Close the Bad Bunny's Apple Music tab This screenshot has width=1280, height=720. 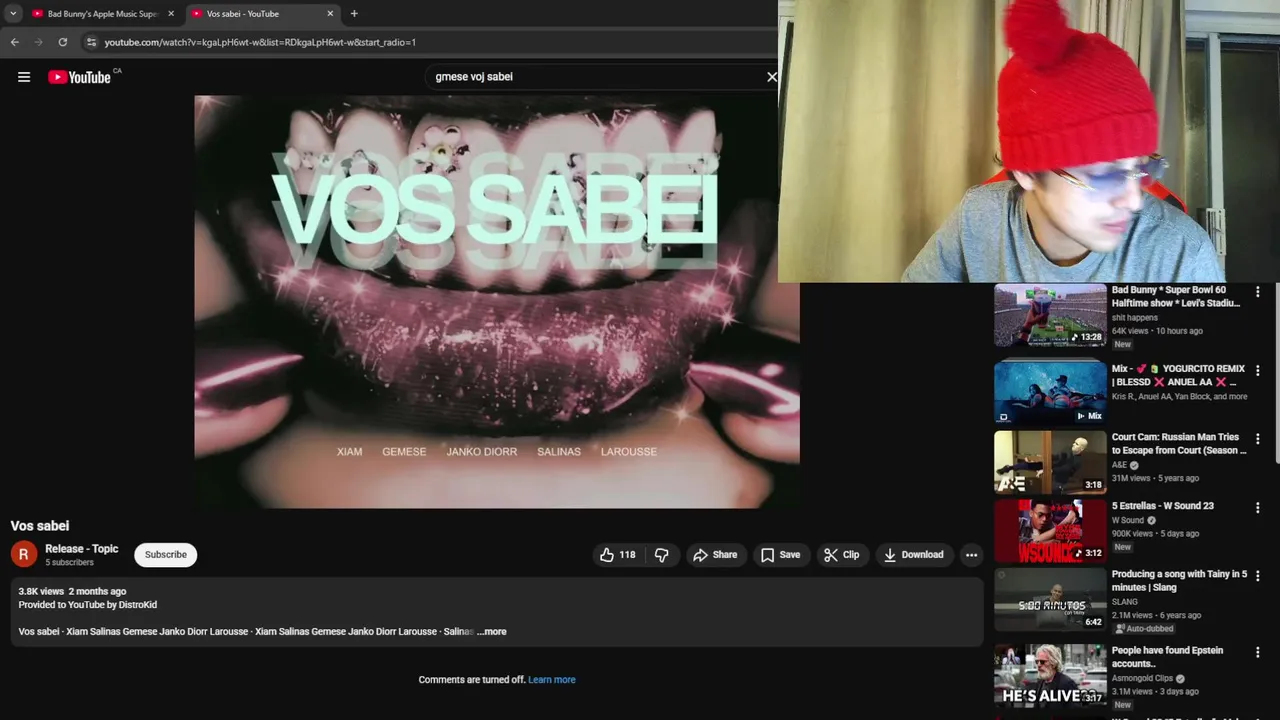tap(171, 14)
